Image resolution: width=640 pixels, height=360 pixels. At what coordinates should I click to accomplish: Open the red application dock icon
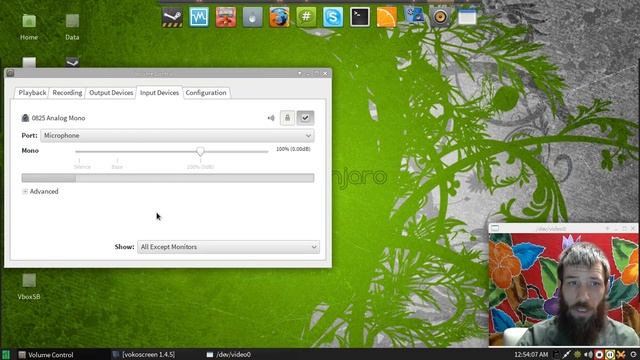click(226, 17)
